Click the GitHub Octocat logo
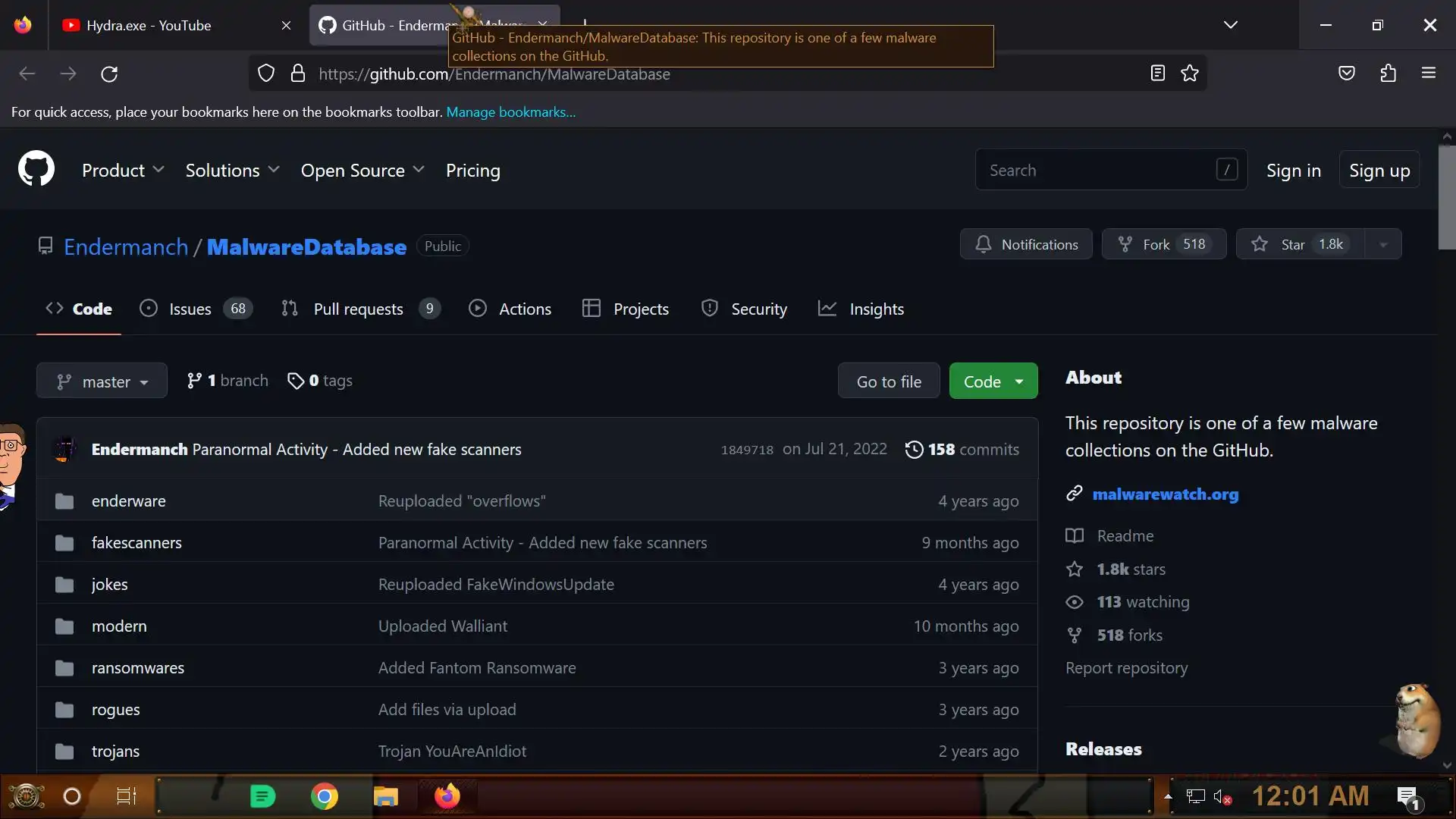1456x819 pixels. pos(36,169)
